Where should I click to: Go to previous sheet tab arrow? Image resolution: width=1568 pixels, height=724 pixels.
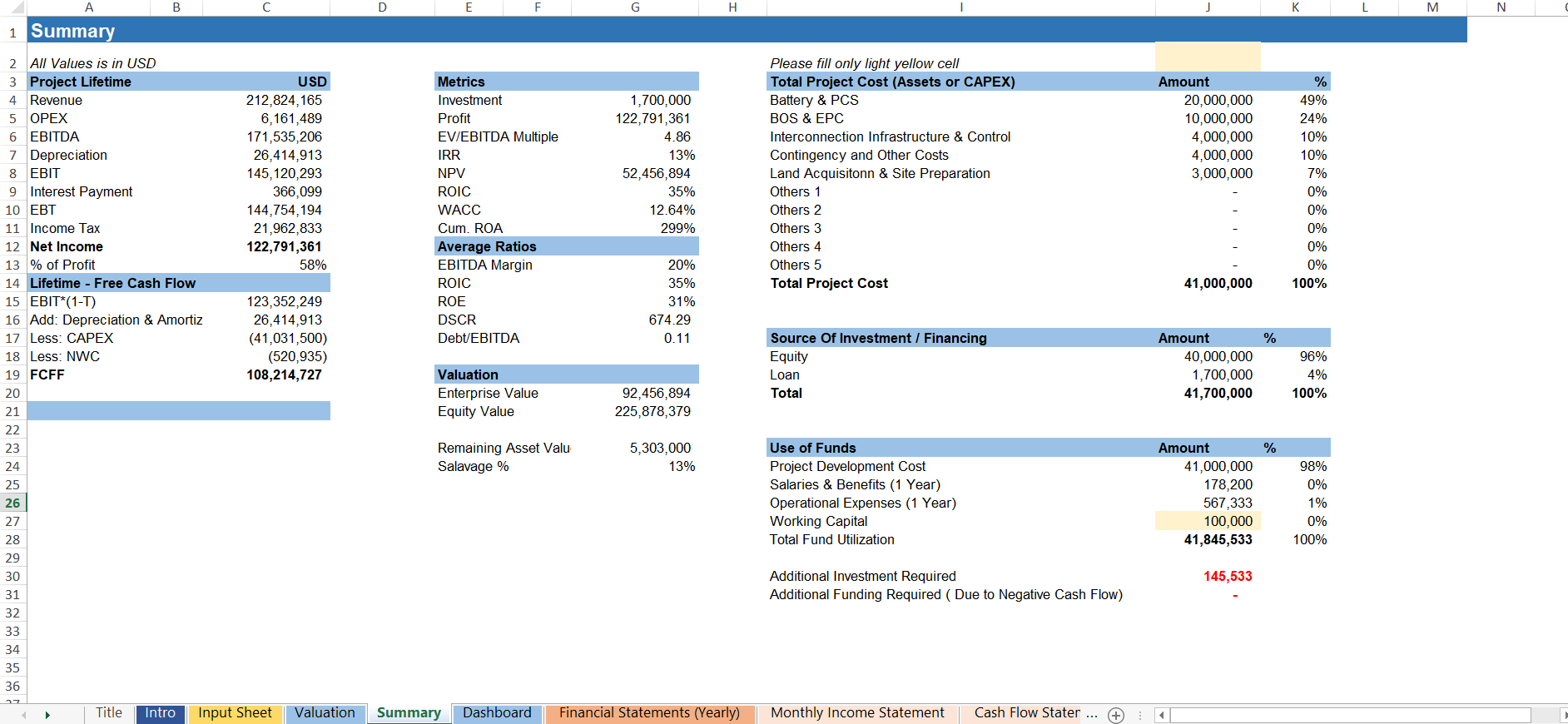[x=24, y=715]
